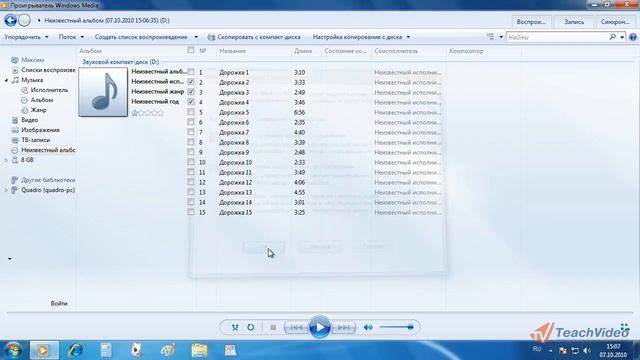Start playback with the Play button
The width and height of the screenshot is (640, 360).
[320, 327]
